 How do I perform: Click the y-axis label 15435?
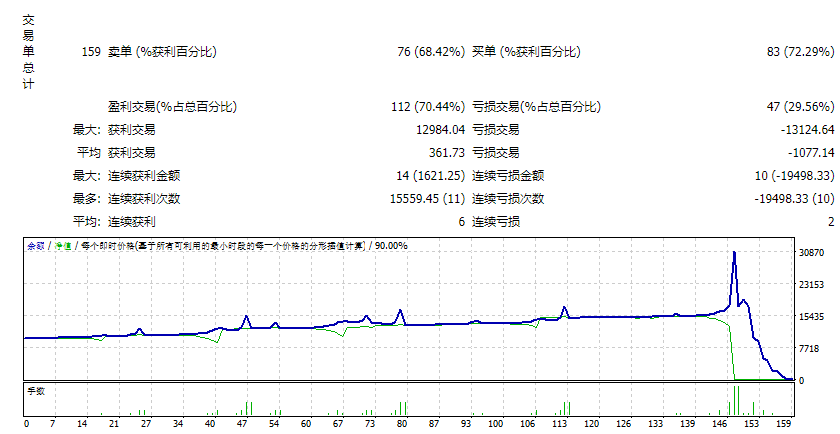[812, 317]
